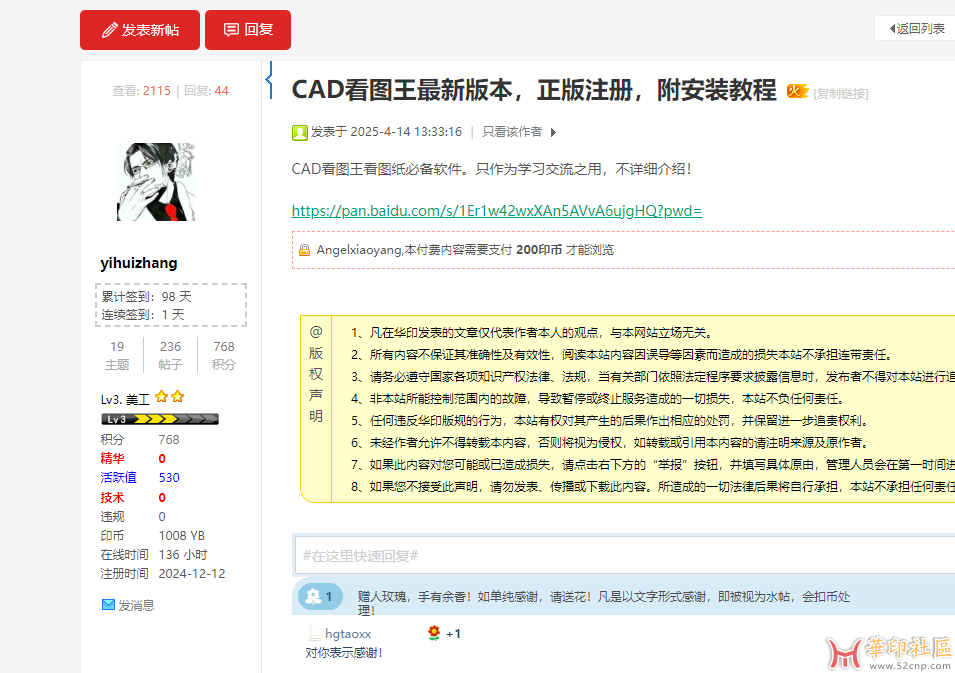This screenshot has height=673, width=955.
Task: Click the post date 2025-4-14 13:33:16
Action: coord(406,132)
